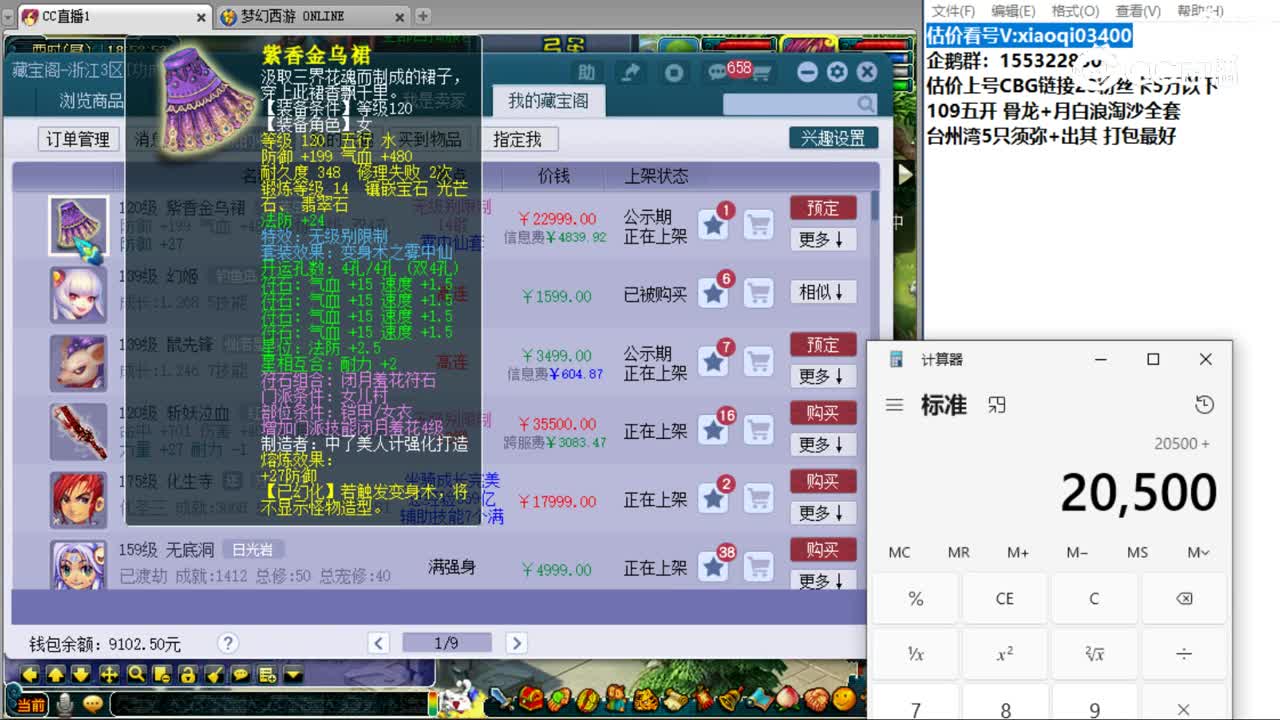Click the round stop icon in header
The height and width of the screenshot is (720, 1280).
pos(674,72)
